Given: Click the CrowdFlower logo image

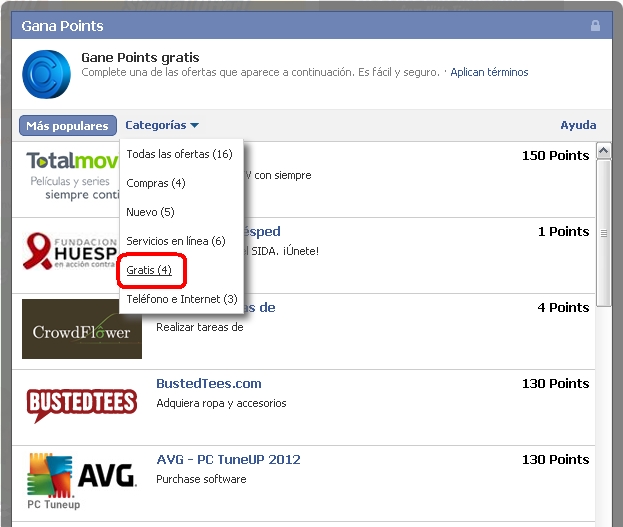Looking at the screenshot, I should pos(82,329).
